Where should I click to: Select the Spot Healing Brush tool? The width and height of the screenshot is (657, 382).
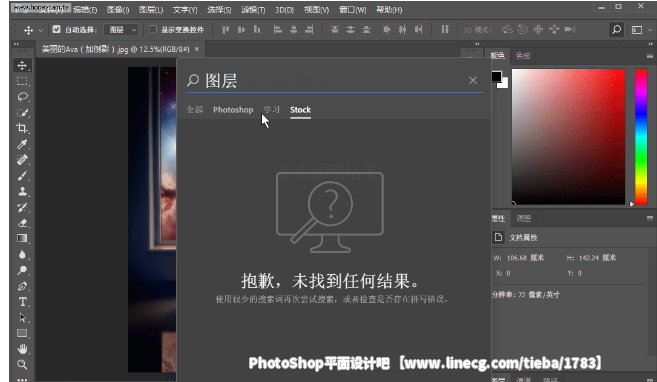(22, 160)
